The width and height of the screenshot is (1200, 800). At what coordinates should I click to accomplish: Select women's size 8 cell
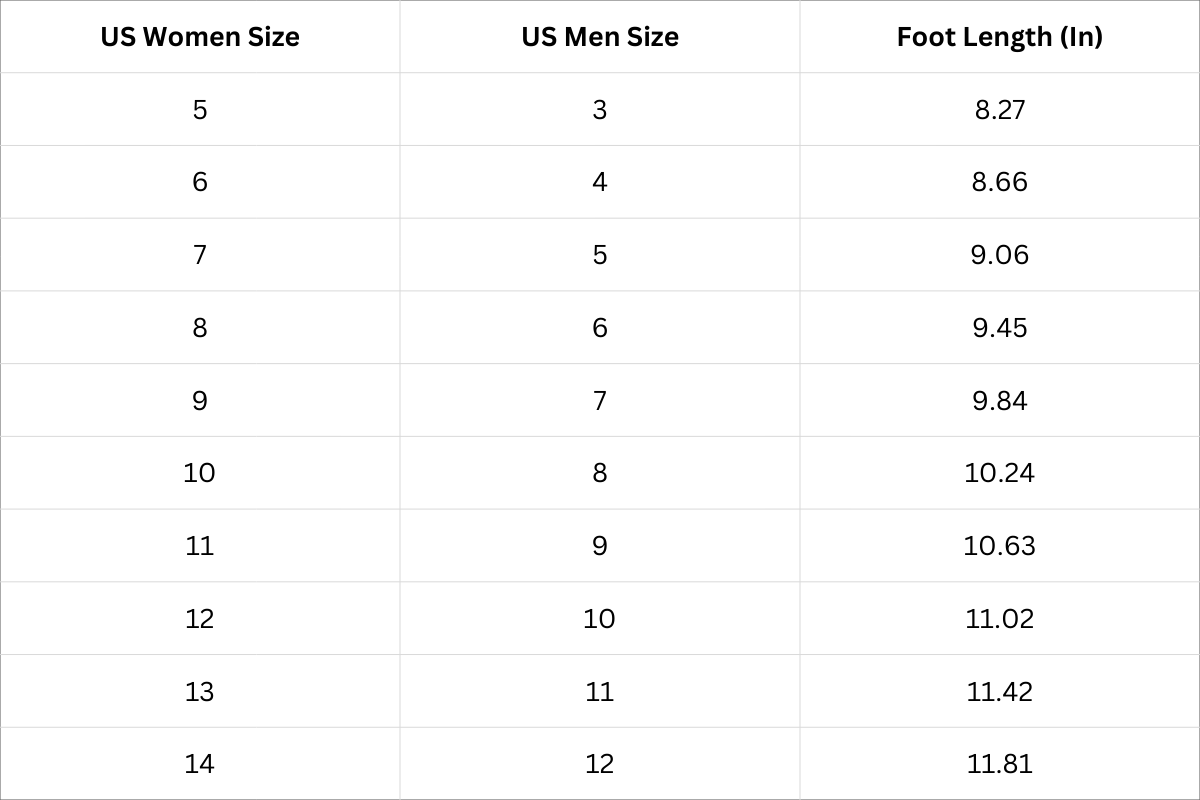pos(200,328)
